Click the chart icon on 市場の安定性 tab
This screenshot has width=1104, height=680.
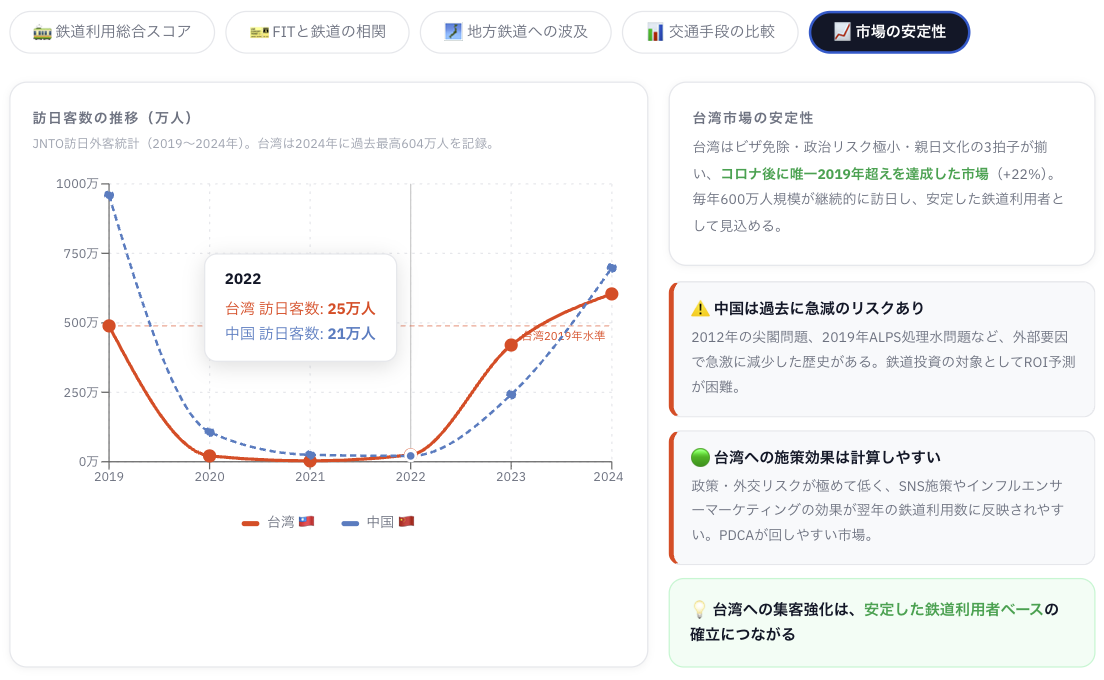pos(842,31)
